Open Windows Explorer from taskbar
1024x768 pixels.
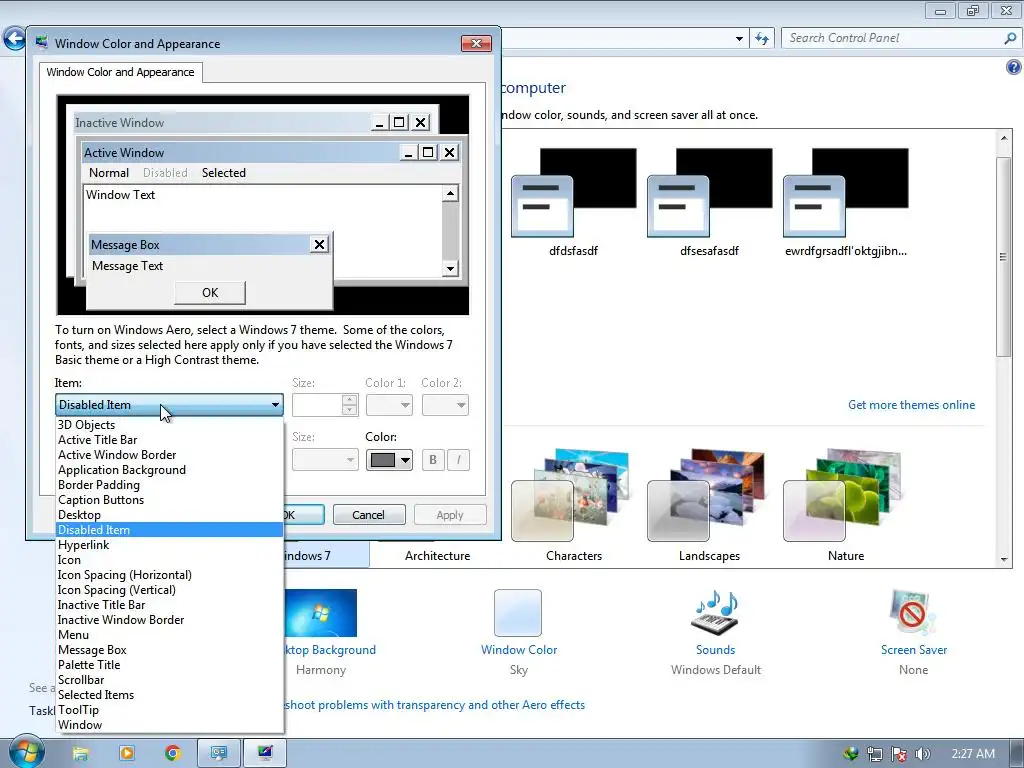80,754
